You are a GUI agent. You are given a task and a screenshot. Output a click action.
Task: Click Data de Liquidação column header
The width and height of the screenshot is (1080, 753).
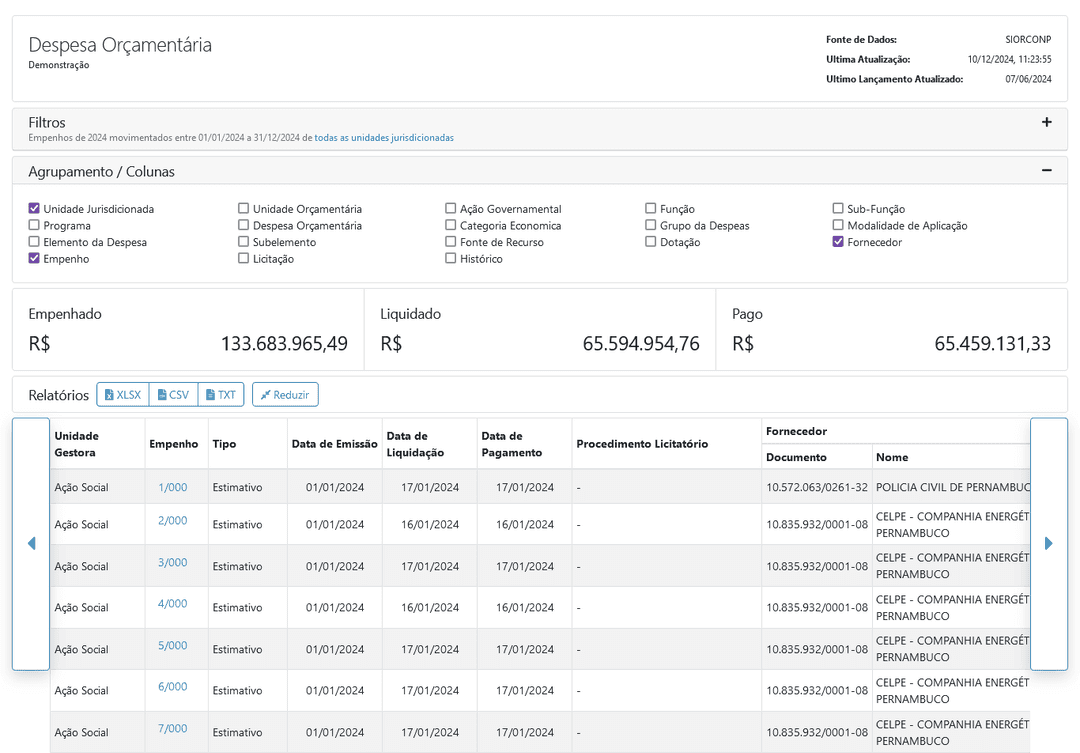pyautogui.click(x=429, y=444)
